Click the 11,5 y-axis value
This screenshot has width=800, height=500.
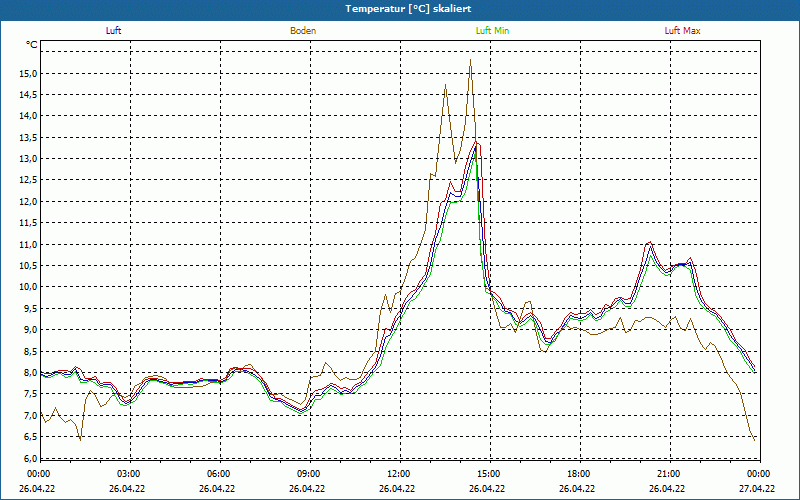tap(28, 223)
